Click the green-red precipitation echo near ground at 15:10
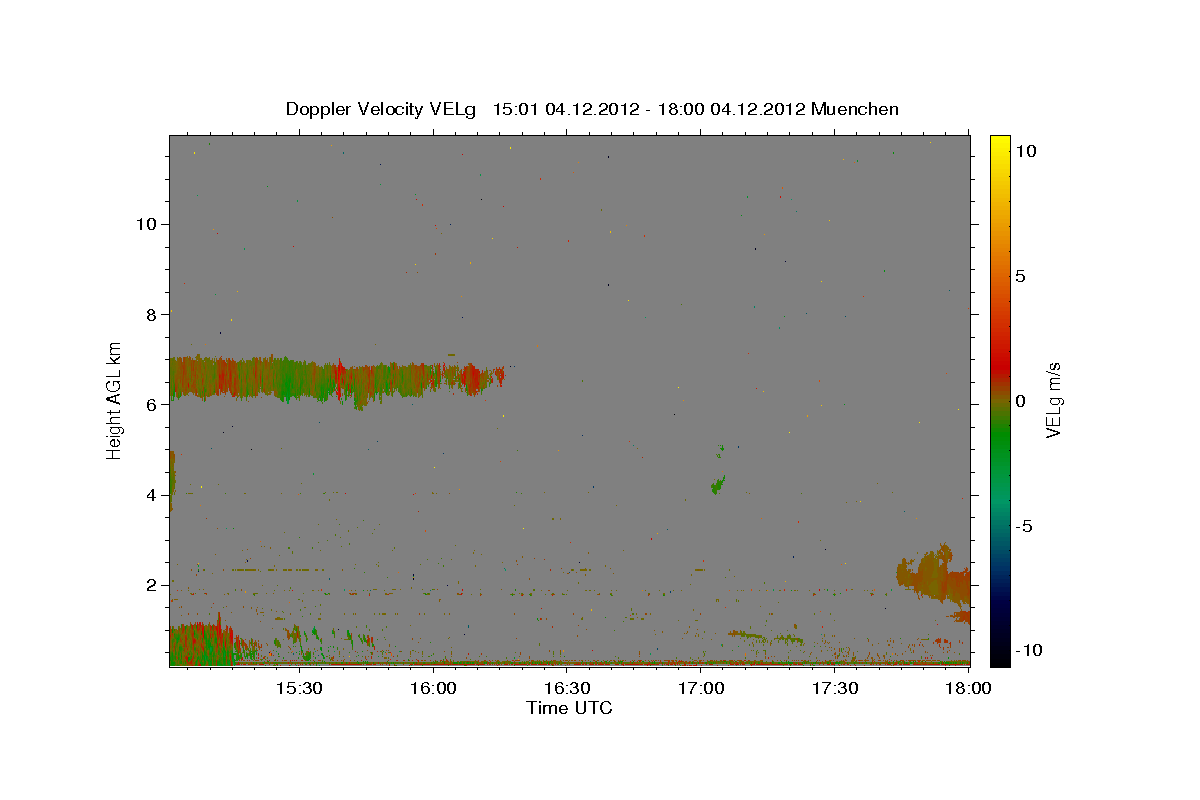Screen dimensions: 1200x800 205,643
